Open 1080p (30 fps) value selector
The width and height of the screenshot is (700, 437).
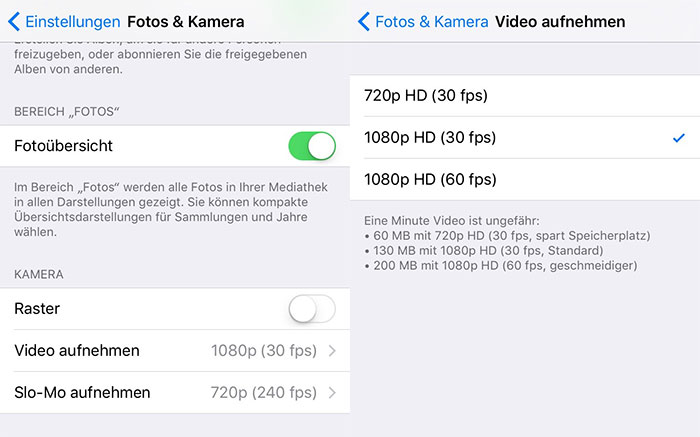click(x=264, y=351)
